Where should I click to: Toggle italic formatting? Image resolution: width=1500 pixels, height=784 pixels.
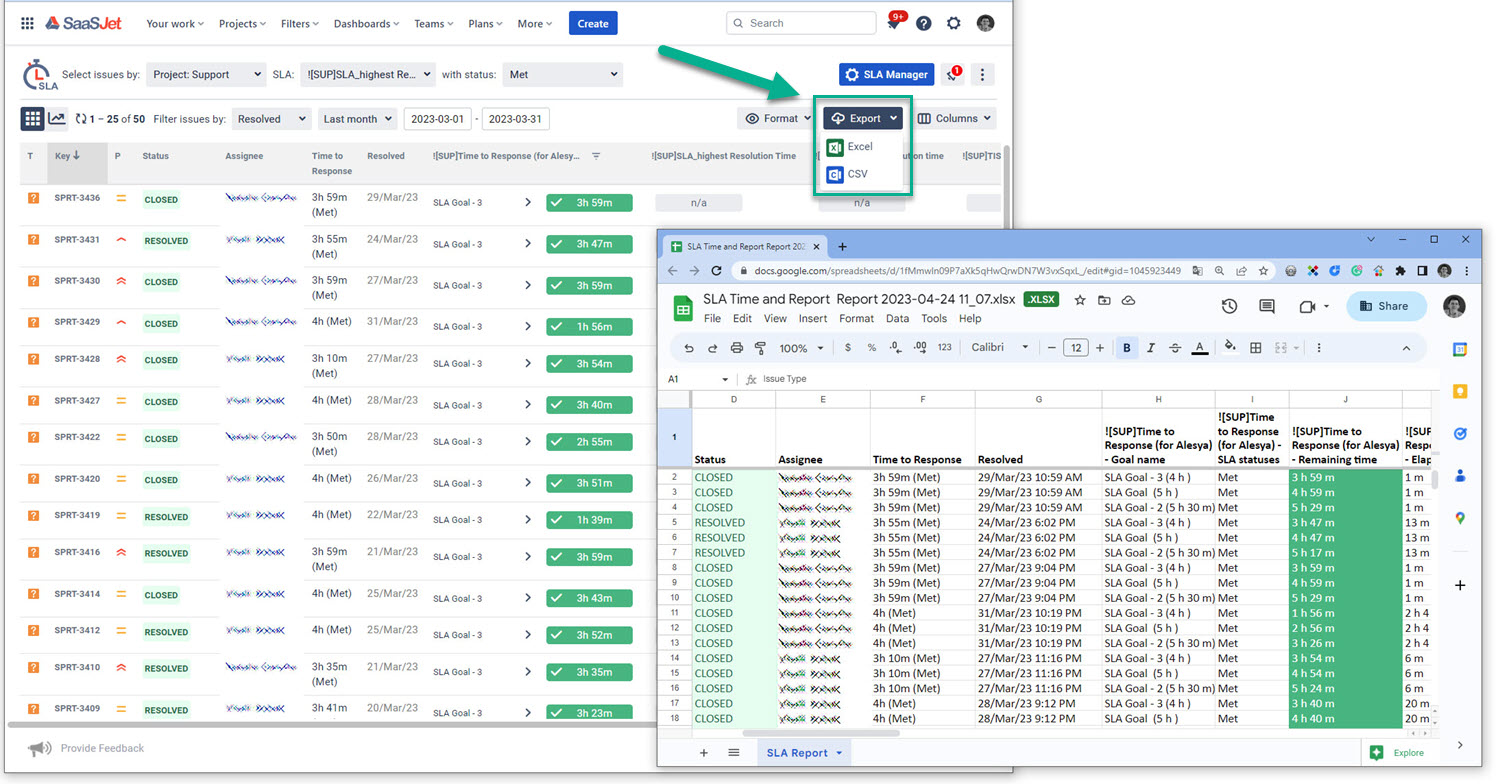(1150, 347)
